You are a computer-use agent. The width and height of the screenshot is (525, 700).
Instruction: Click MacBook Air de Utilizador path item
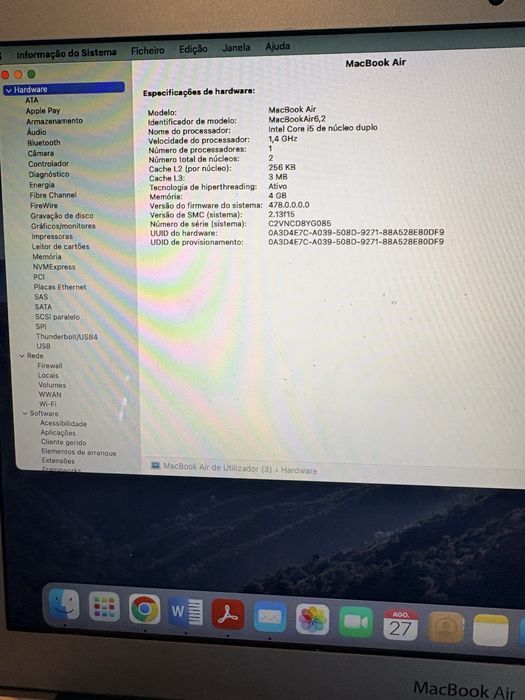point(217,467)
